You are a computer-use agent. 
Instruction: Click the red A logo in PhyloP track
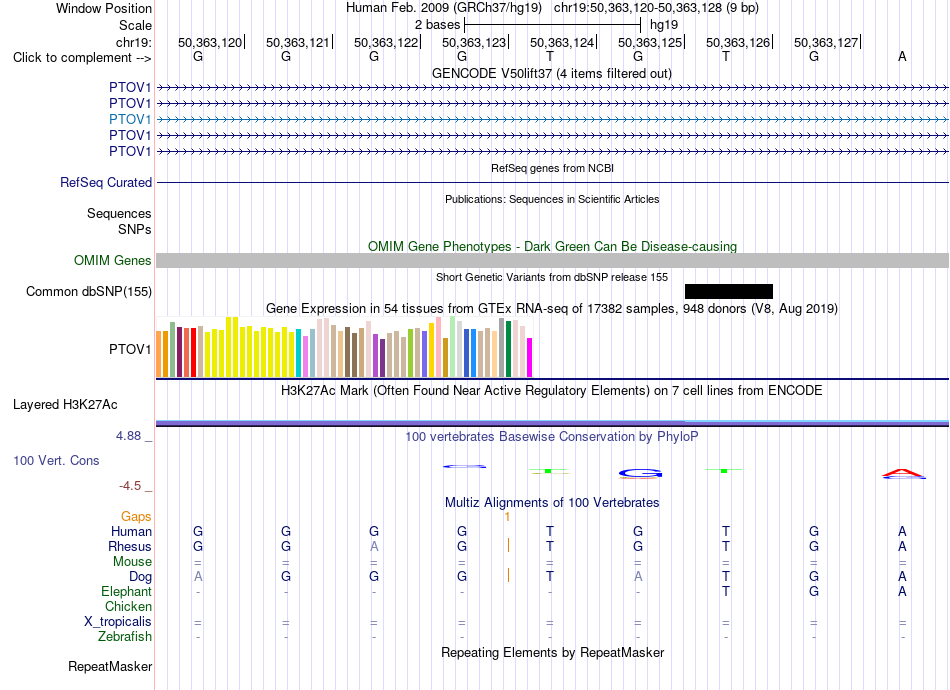pos(903,473)
